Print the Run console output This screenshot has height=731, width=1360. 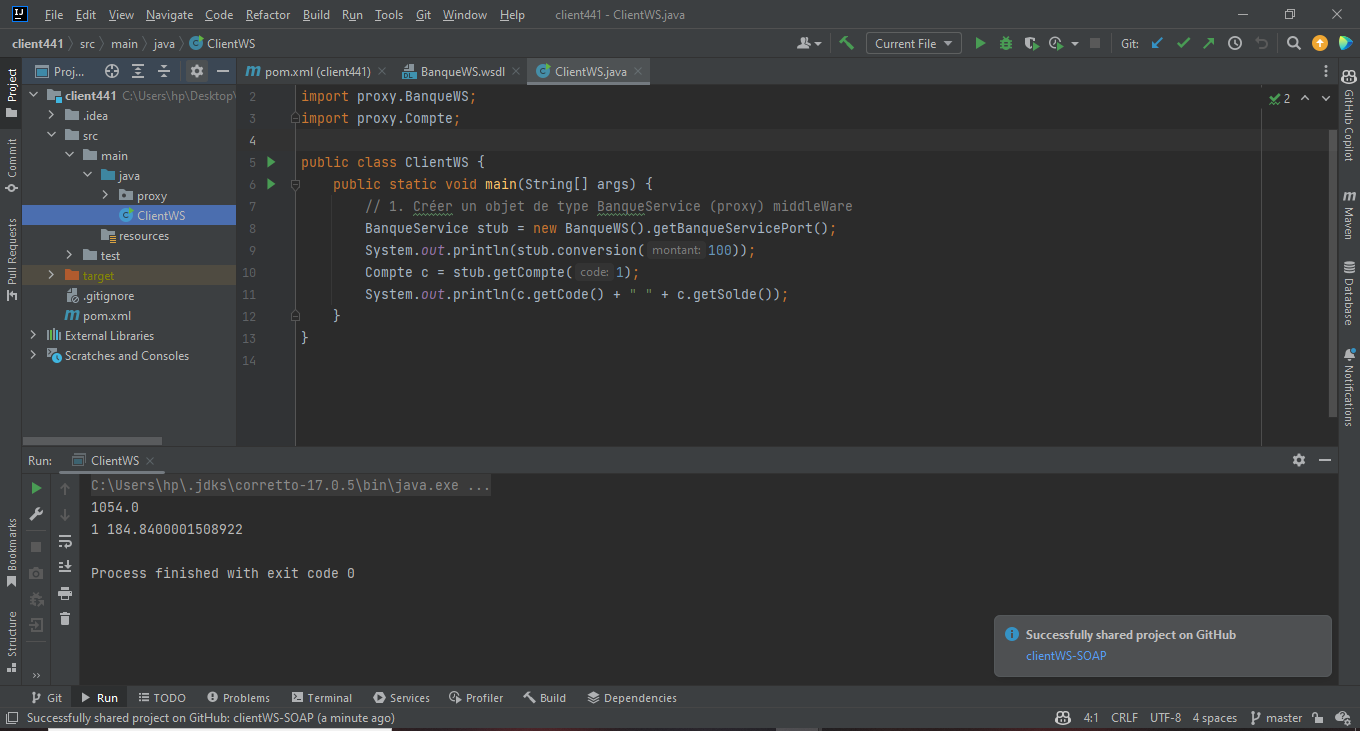(65, 593)
